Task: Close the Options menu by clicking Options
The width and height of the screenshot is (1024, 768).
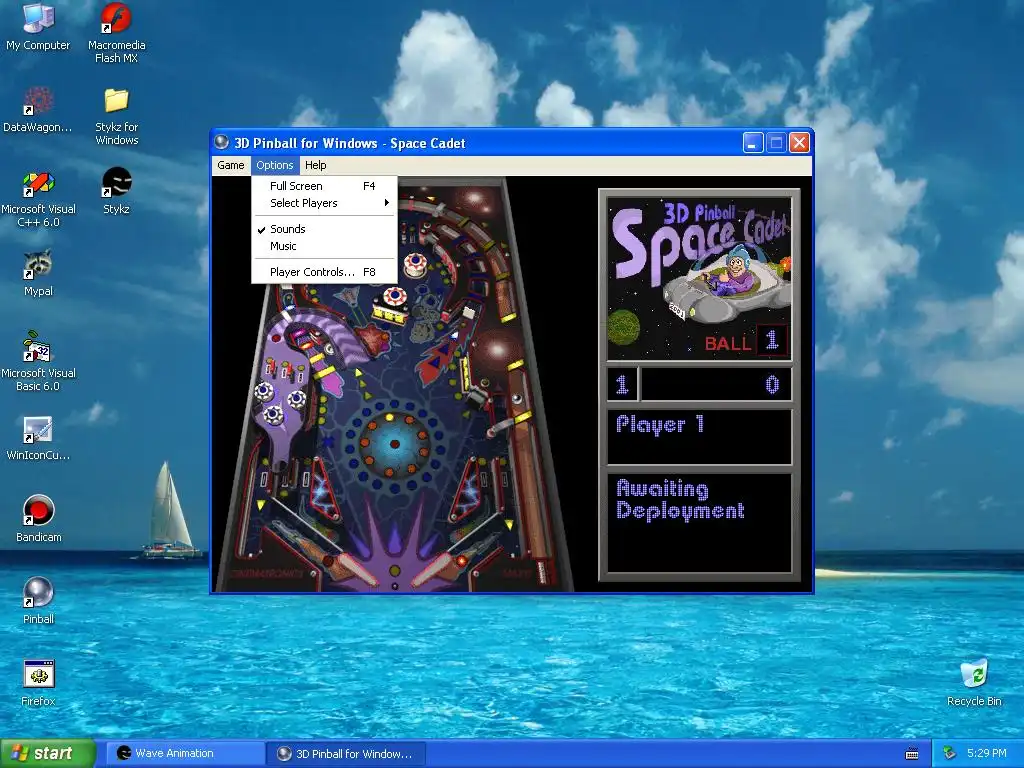Action: 274,165
